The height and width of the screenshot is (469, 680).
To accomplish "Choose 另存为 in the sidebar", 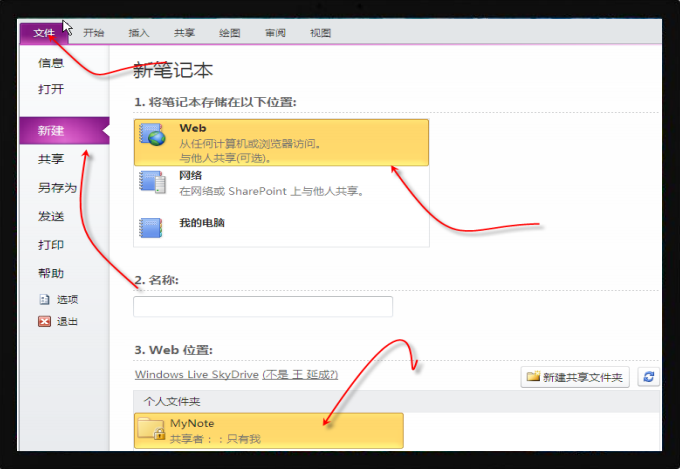I will 57,188.
